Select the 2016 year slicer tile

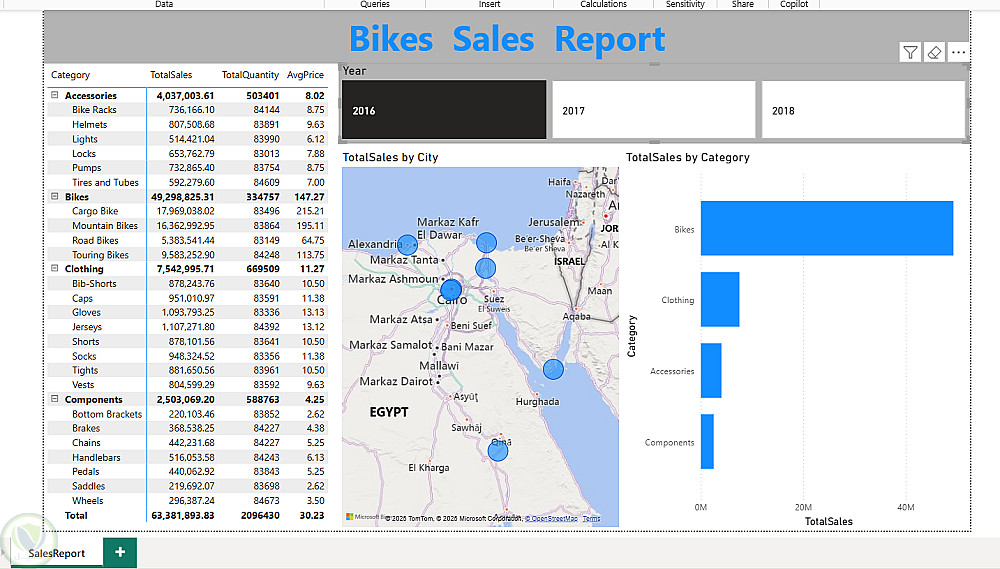pyautogui.click(x=444, y=110)
